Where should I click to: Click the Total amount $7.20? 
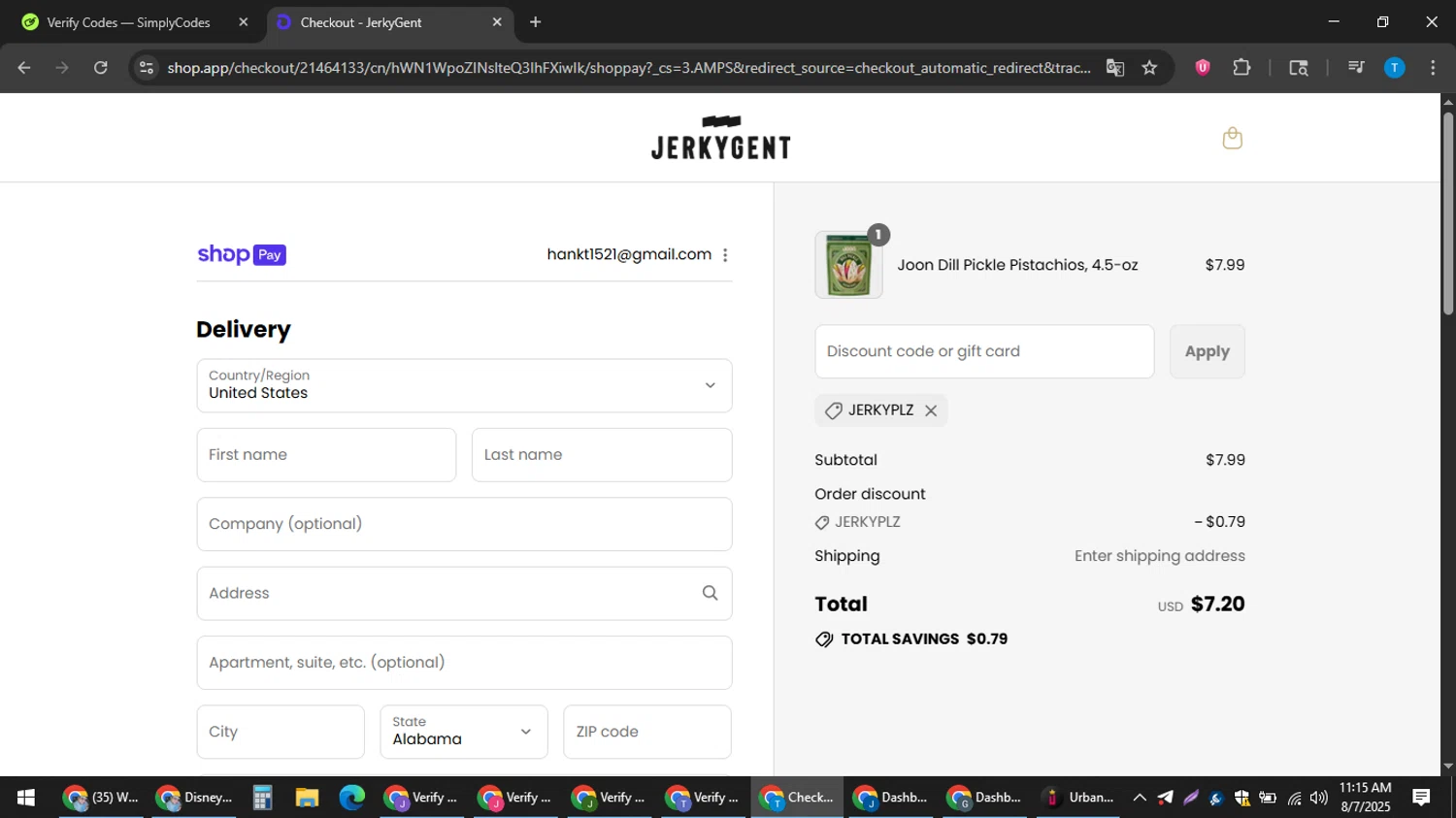pyautogui.click(x=1217, y=604)
